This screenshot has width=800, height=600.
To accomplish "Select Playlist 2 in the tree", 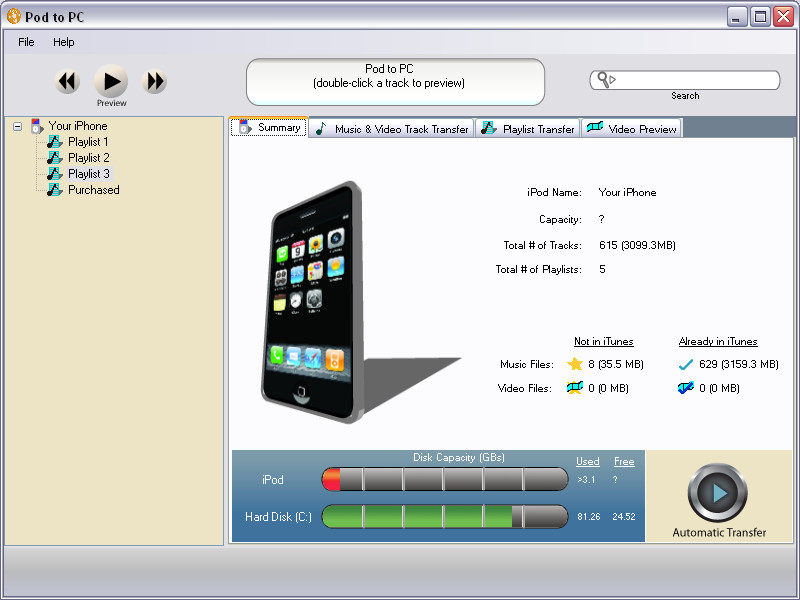I will point(89,158).
